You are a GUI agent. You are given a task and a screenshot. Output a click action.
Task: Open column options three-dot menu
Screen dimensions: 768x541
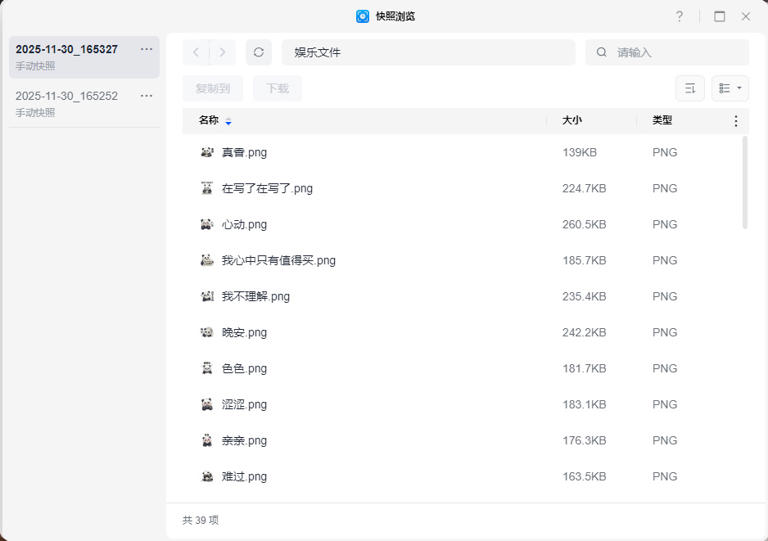click(x=736, y=121)
